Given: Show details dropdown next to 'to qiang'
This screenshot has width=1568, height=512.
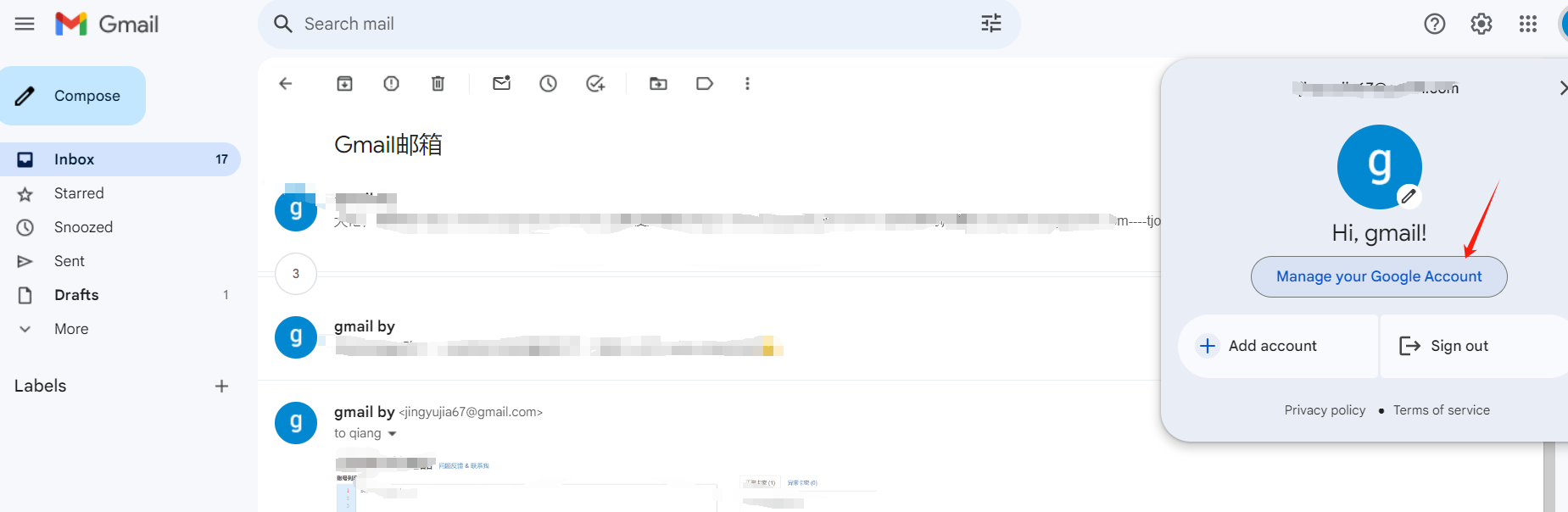Looking at the screenshot, I should click(392, 434).
